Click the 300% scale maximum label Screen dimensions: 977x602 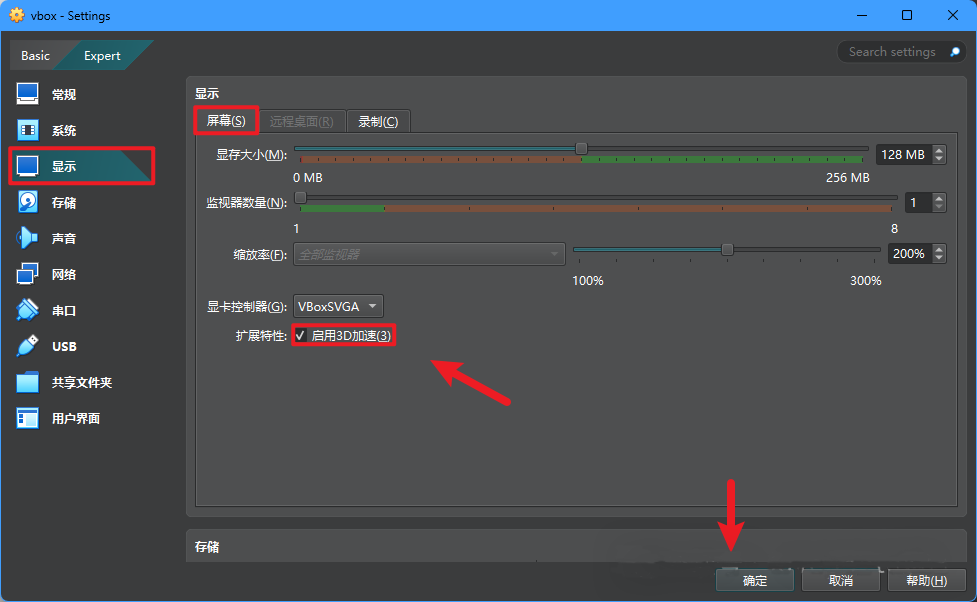tap(865, 281)
